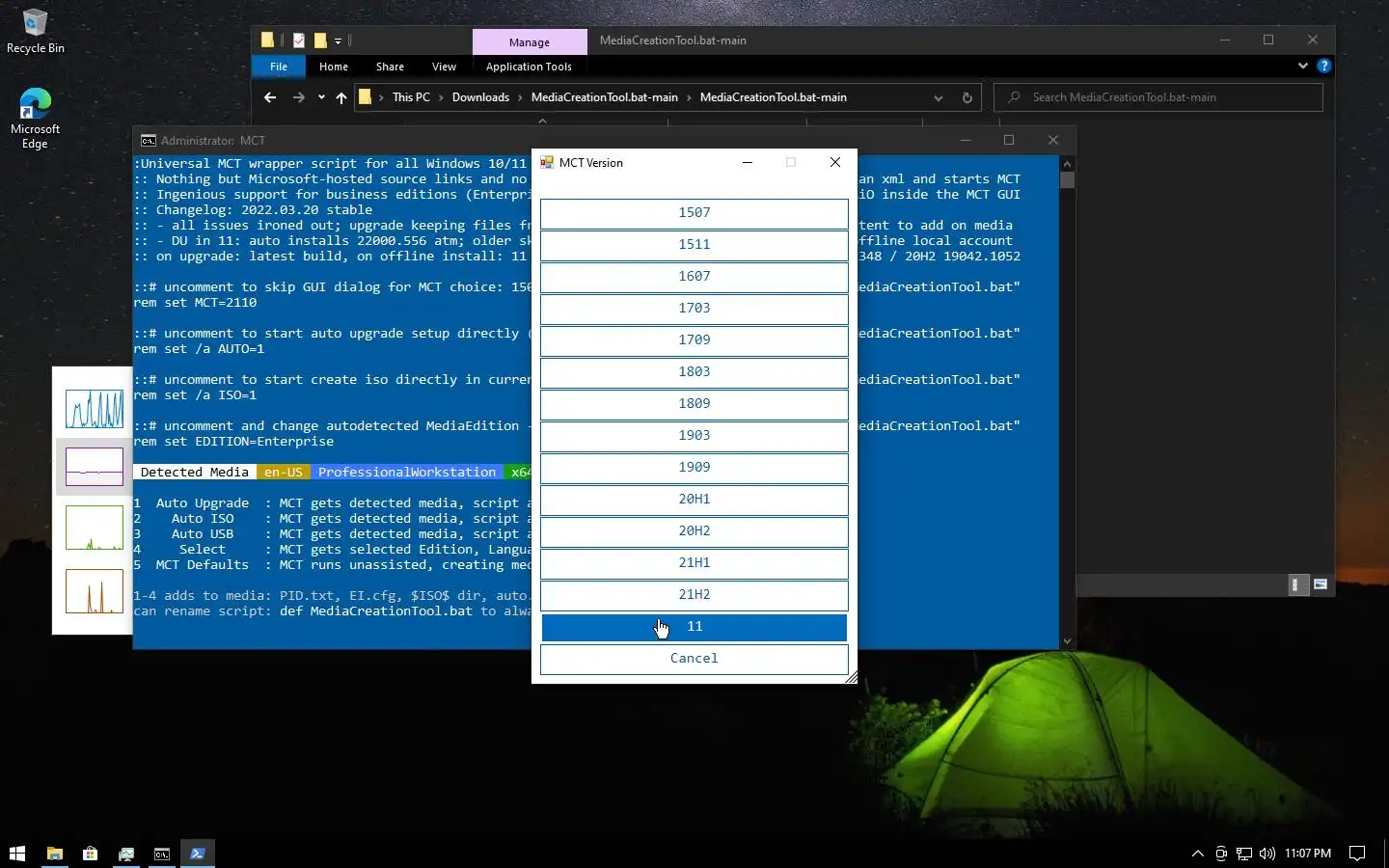
Task: Go back in File Explorer
Action: pos(270,97)
